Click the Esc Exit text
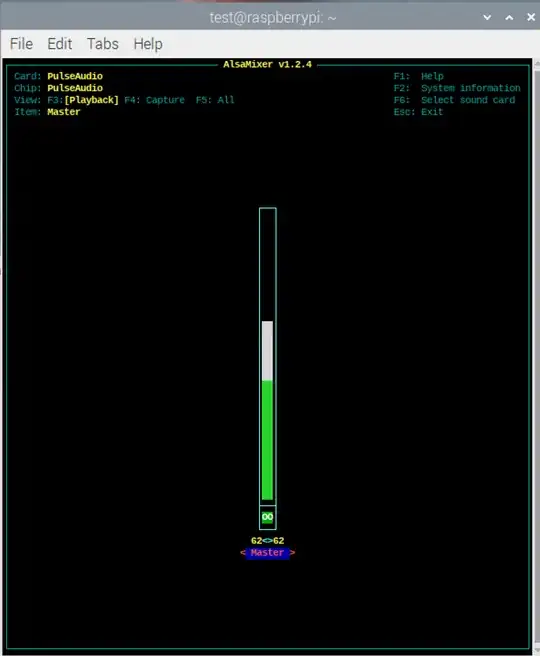Screen dimensions: 540x656 [x=418, y=112]
